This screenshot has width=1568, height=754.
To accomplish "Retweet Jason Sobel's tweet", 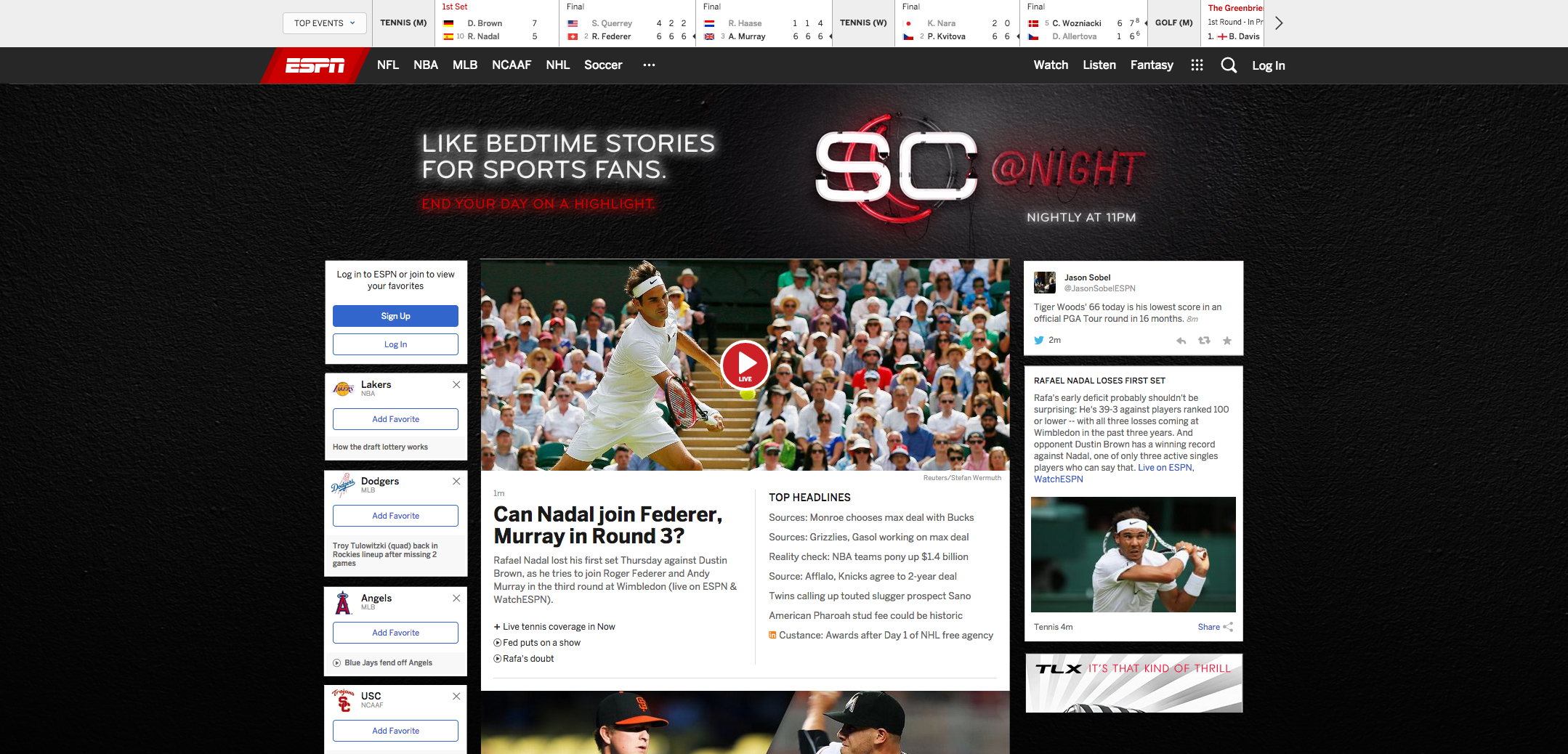I will coord(1204,341).
